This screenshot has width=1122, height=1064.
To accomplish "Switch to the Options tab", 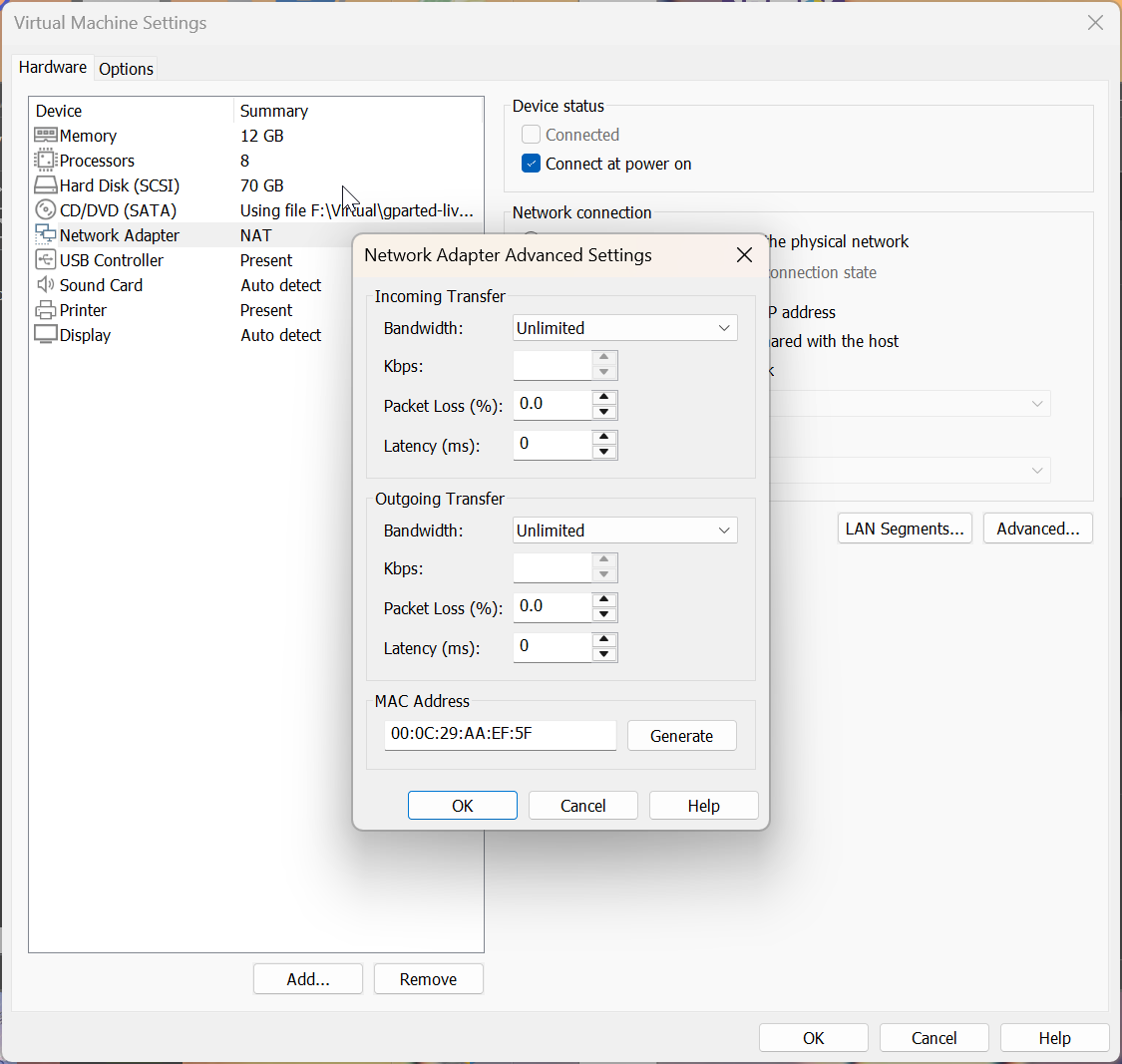I will coord(126,69).
